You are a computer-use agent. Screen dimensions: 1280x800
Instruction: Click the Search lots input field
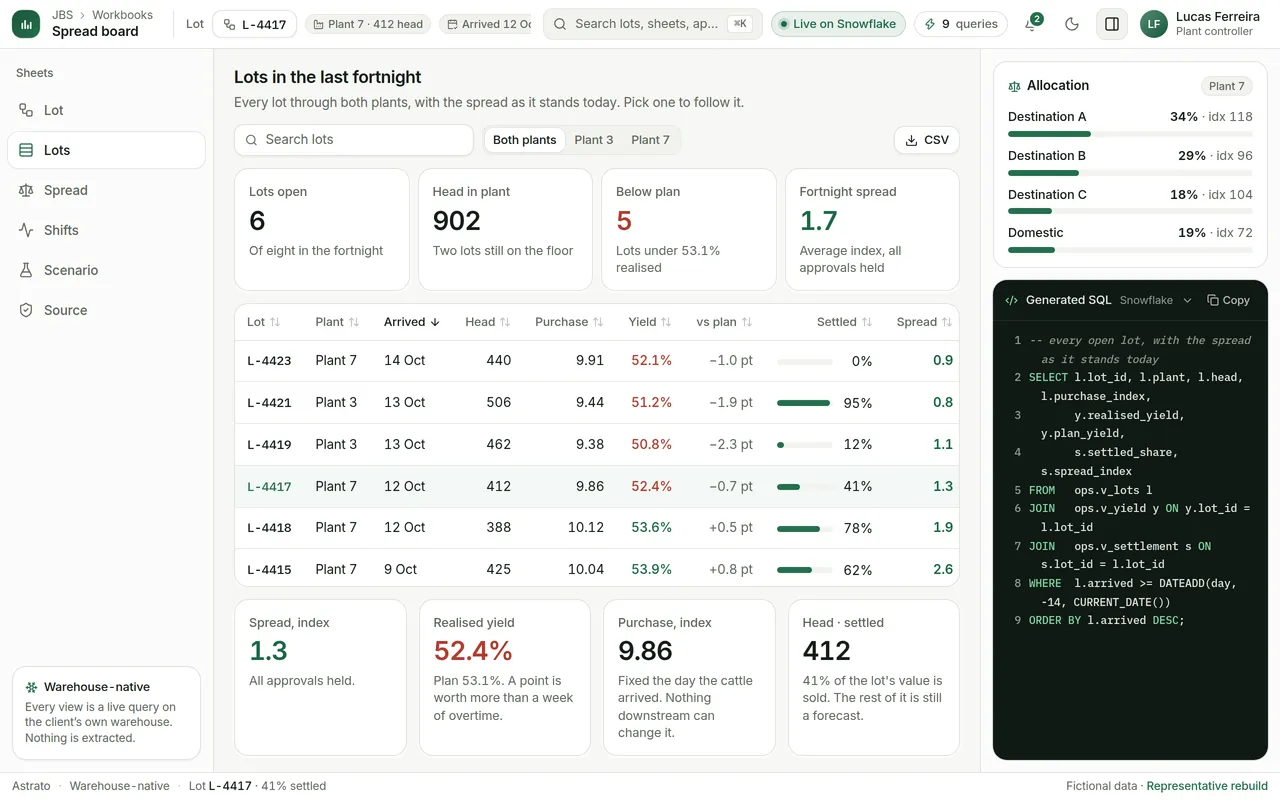coord(354,140)
